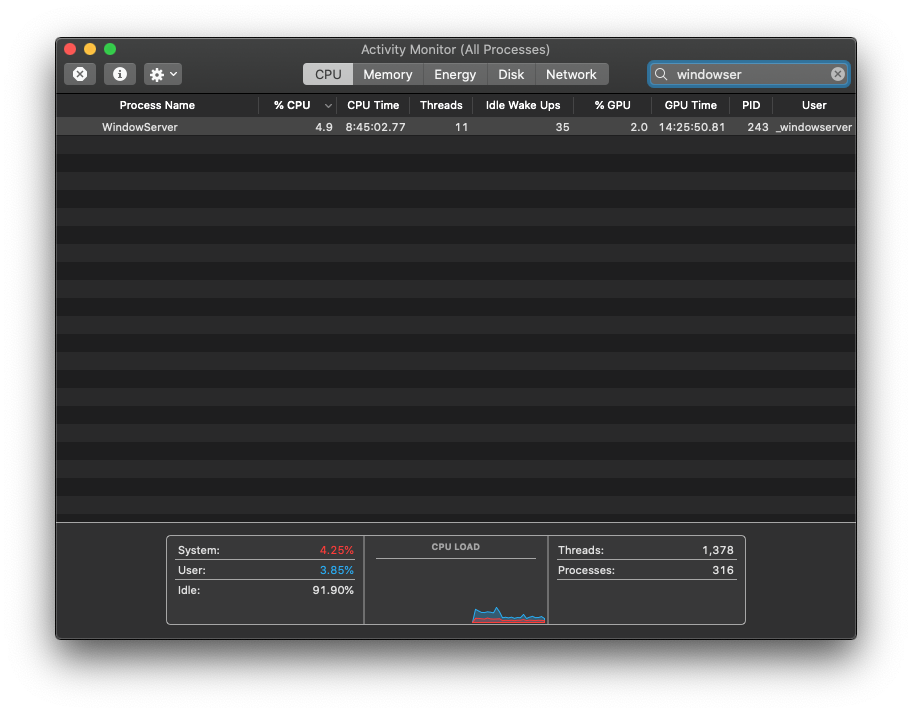Click PID value 243
Viewport: 912px width, 713px height.
[758, 127]
